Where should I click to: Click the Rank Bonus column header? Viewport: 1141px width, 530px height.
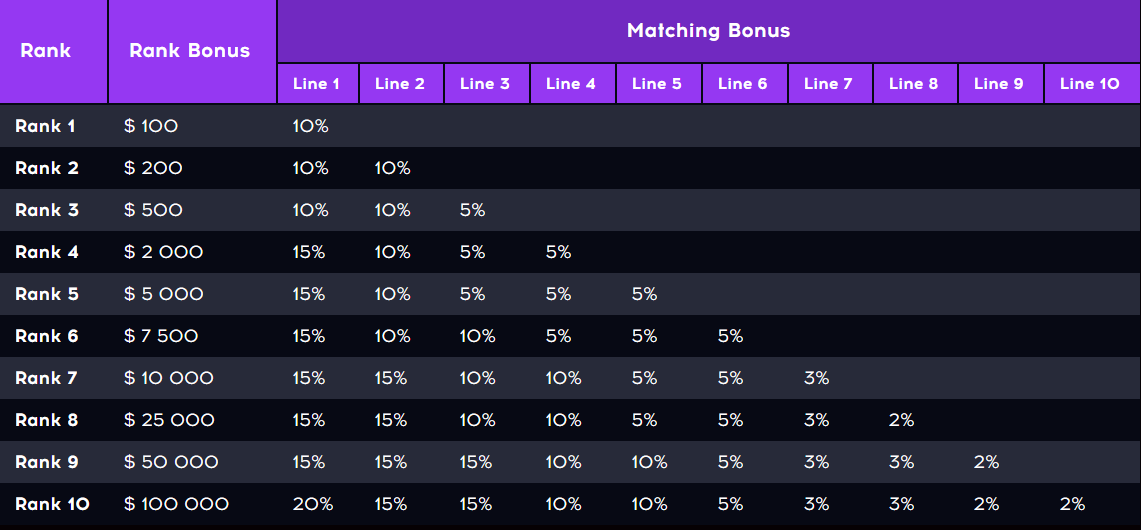[189, 51]
